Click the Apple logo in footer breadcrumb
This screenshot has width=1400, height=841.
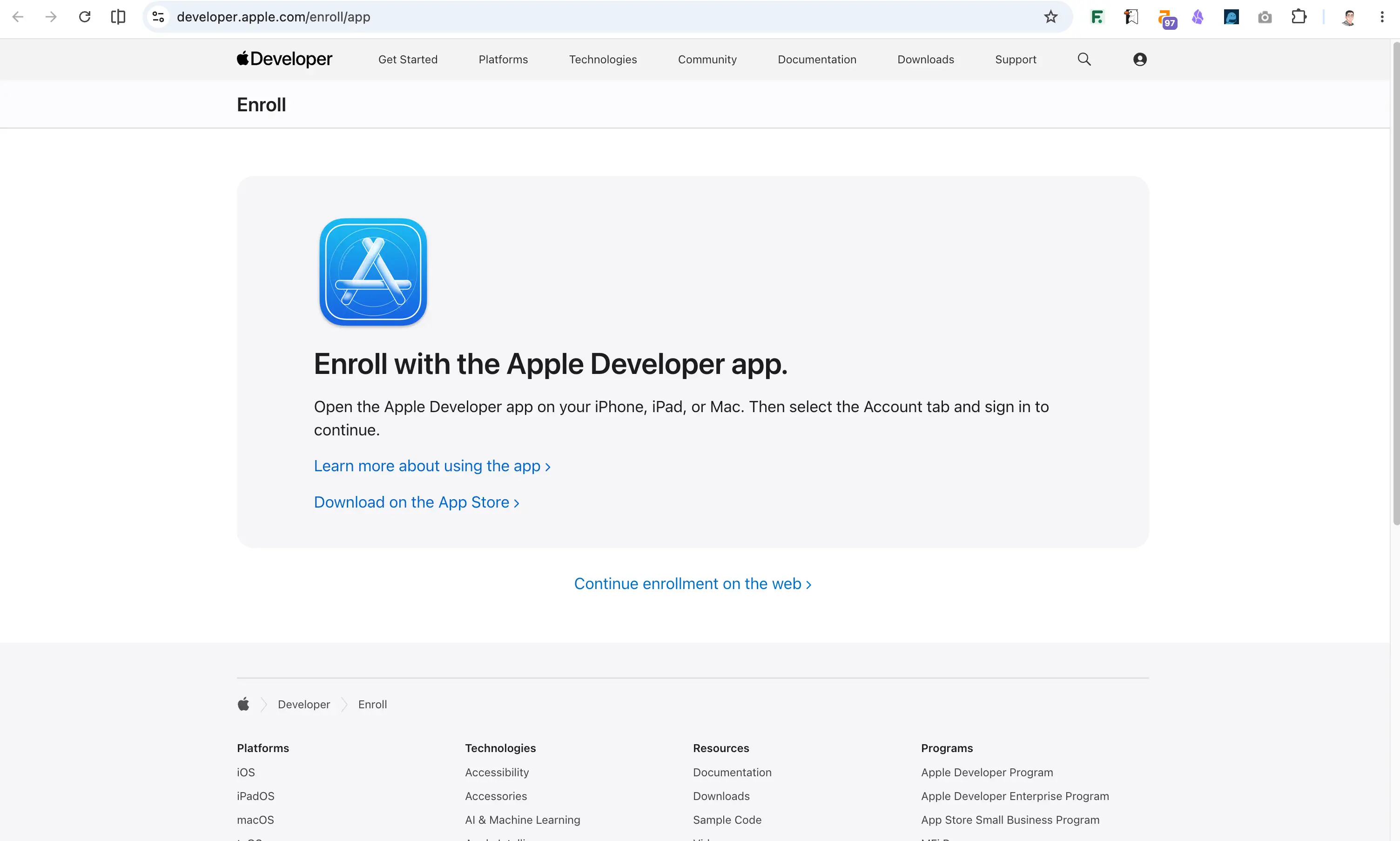tap(243, 705)
